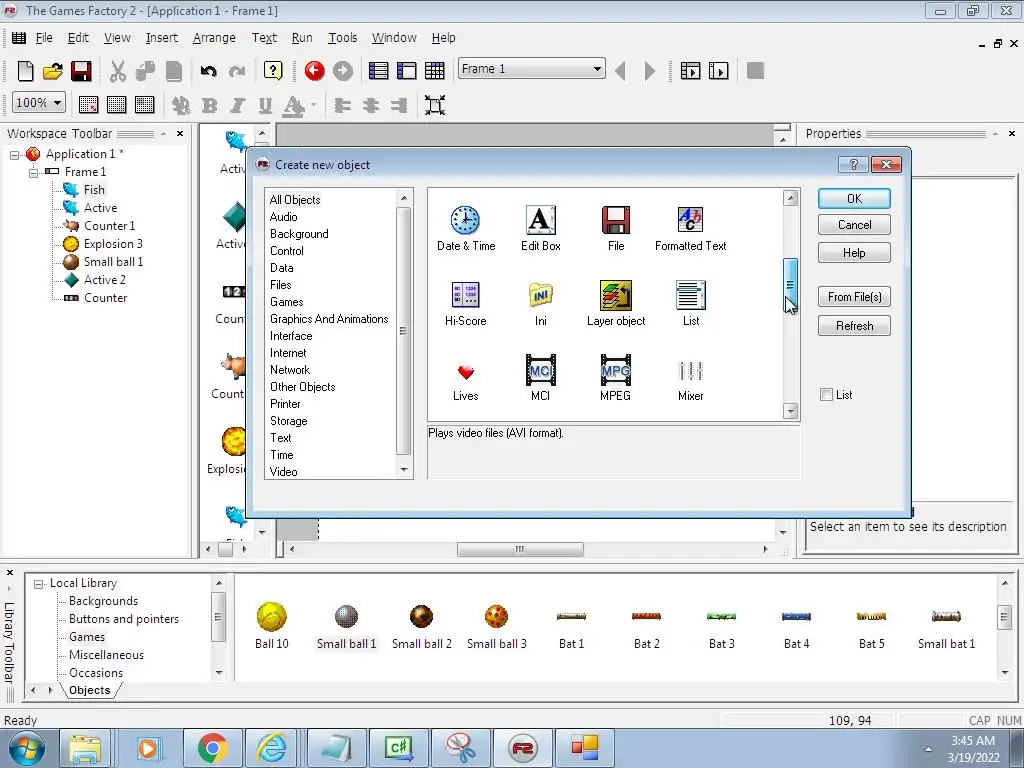Select the Lives heart object icon

coord(465,371)
